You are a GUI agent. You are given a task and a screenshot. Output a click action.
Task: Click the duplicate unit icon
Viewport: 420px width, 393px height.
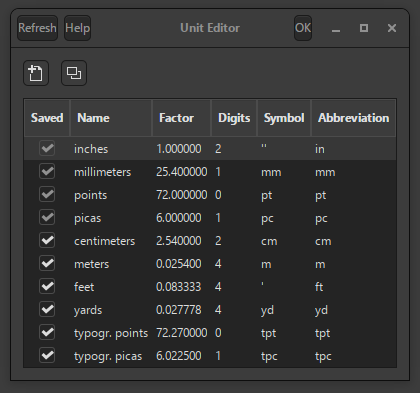coord(74,73)
